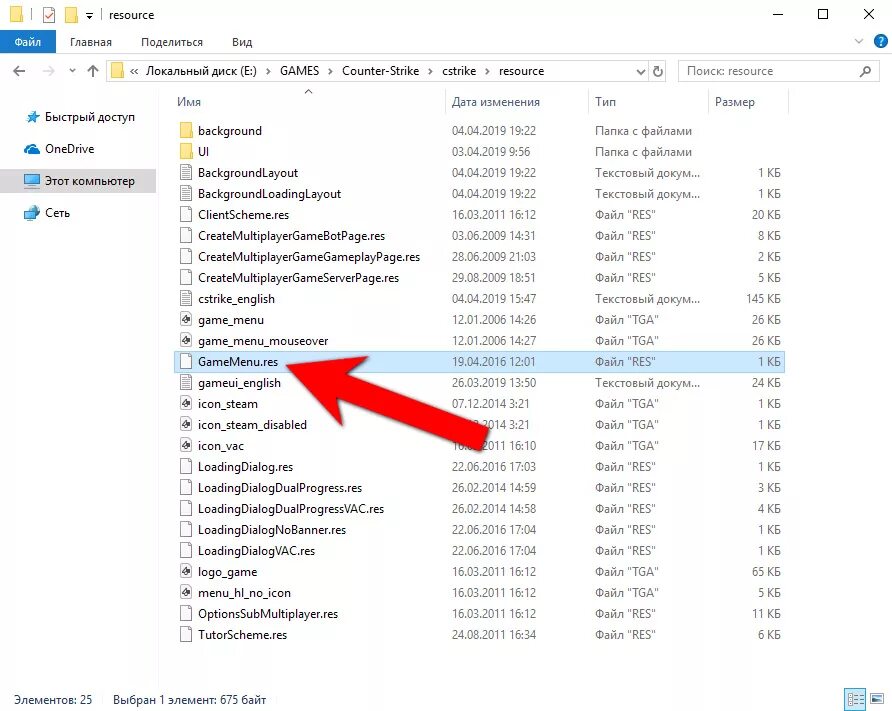Click the Forward navigation arrow
This screenshot has height=711, width=892.
(49, 71)
